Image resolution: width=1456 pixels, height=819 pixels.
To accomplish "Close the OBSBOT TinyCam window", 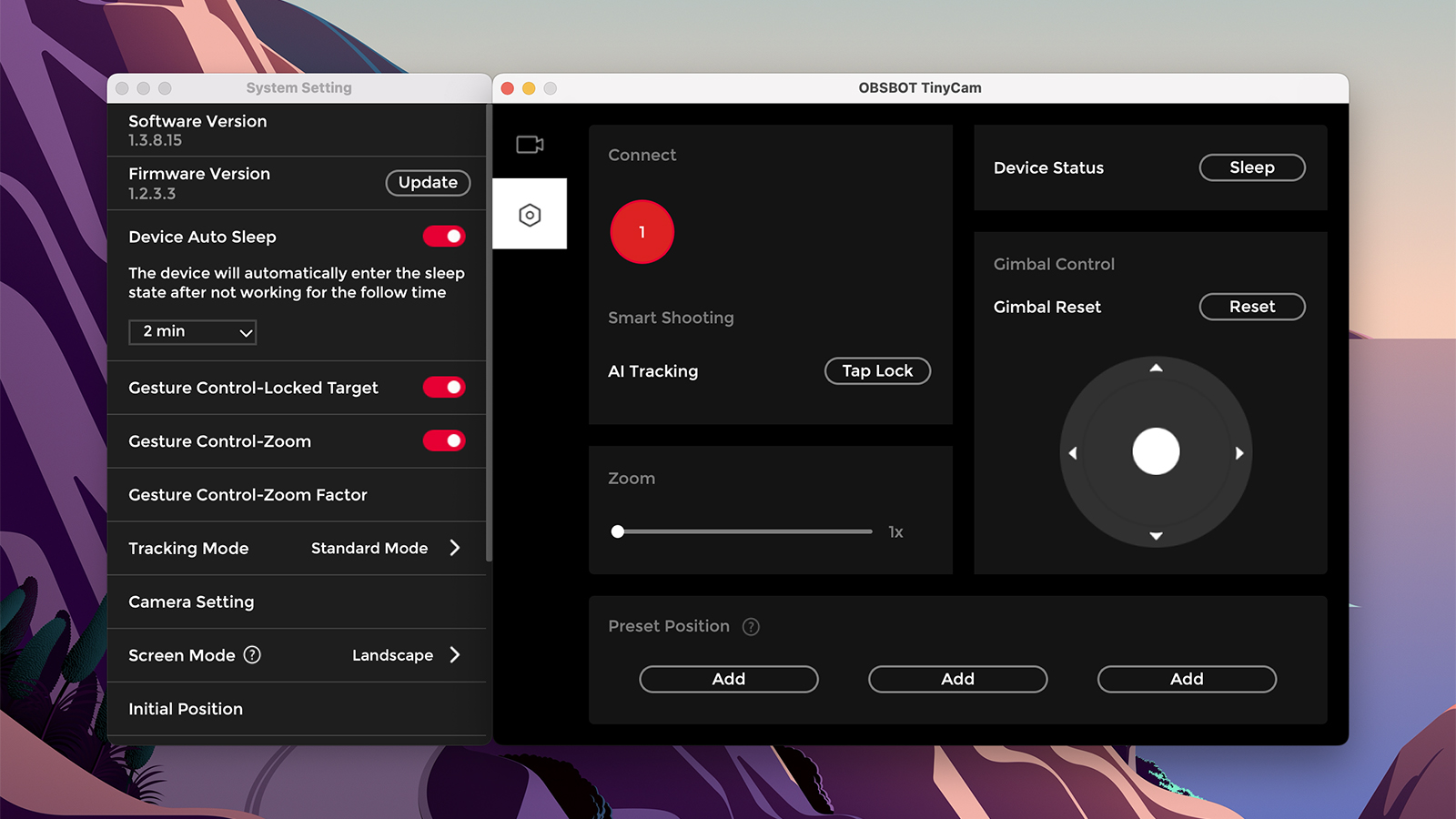I will coord(508,88).
